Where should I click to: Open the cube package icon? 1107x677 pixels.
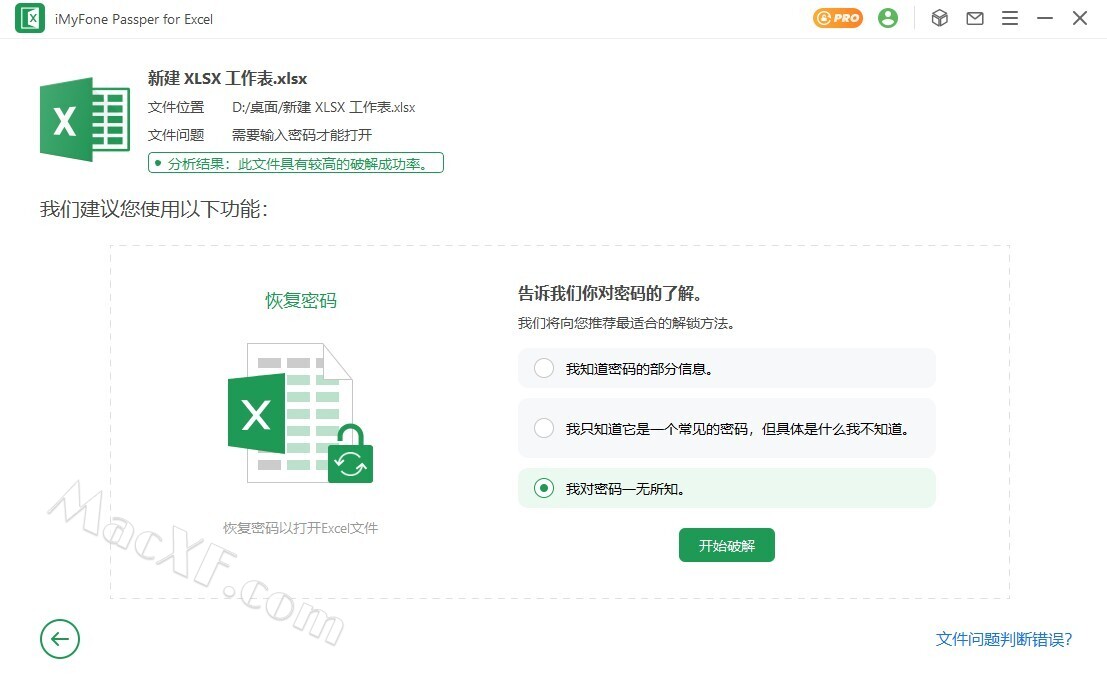(939, 18)
